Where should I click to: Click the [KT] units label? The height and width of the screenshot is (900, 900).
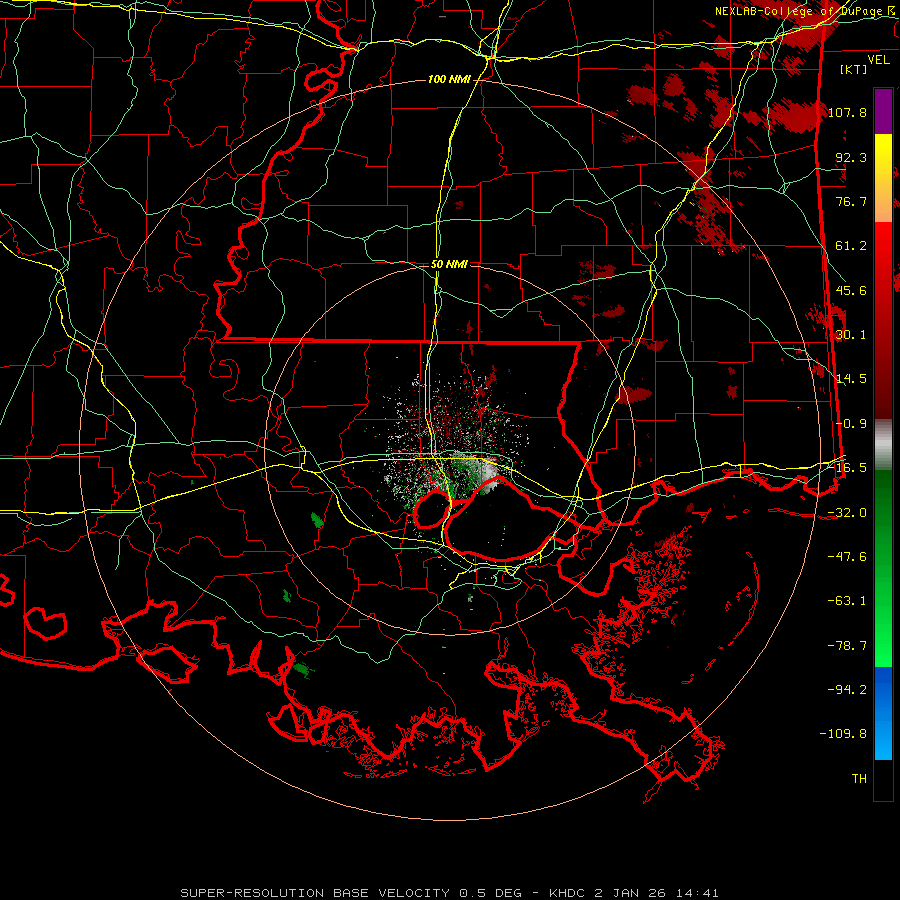coord(853,69)
